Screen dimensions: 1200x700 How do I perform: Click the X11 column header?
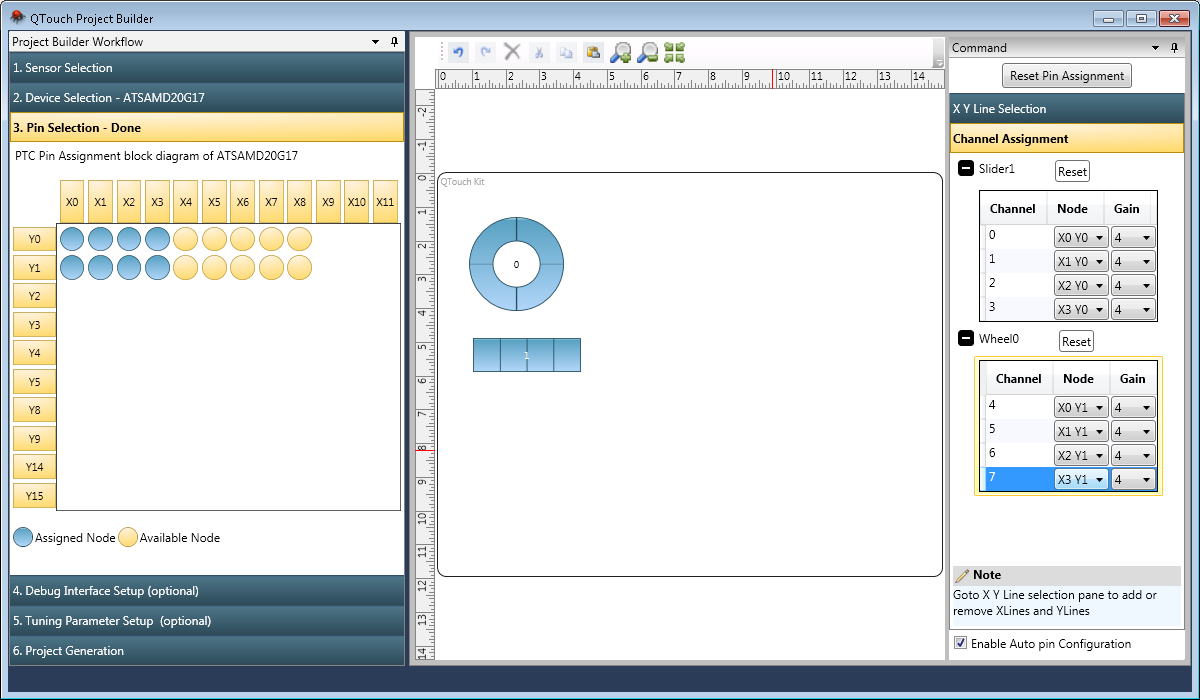coord(385,202)
